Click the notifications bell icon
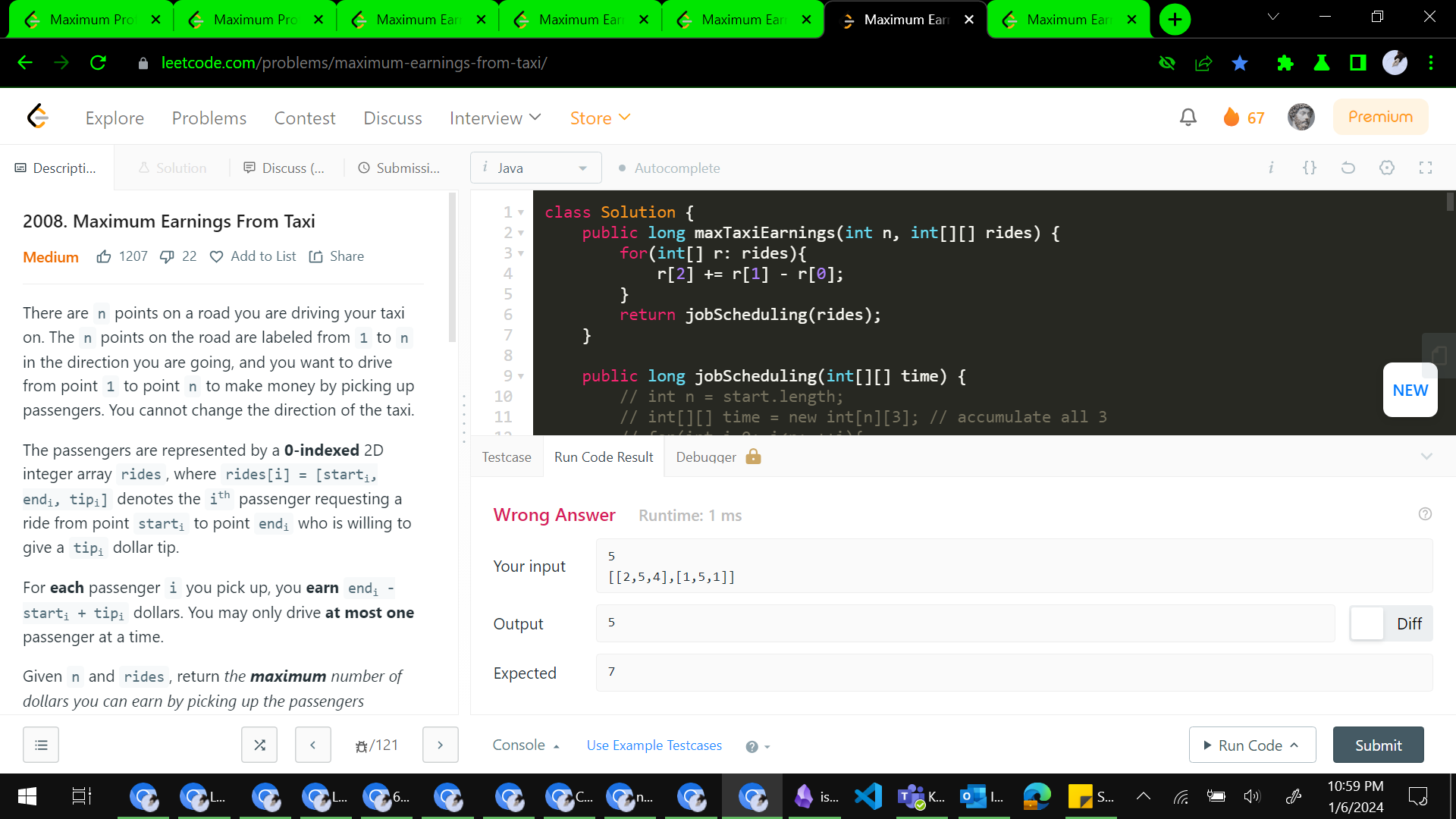The image size is (1456, 819). tap(1188, 118)
